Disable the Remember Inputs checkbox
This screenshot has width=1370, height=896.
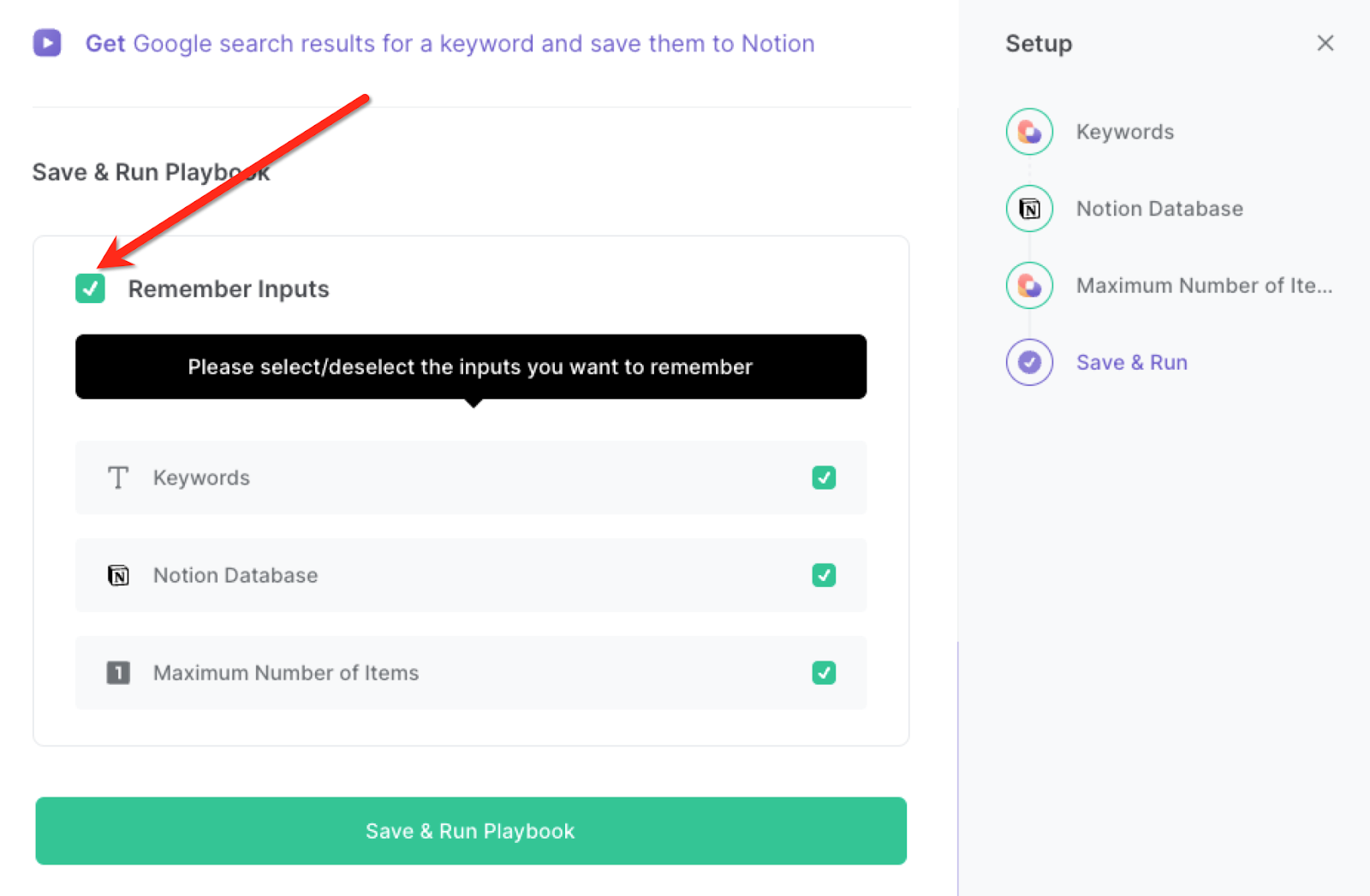pyautogui.click(x=89, y=288)
